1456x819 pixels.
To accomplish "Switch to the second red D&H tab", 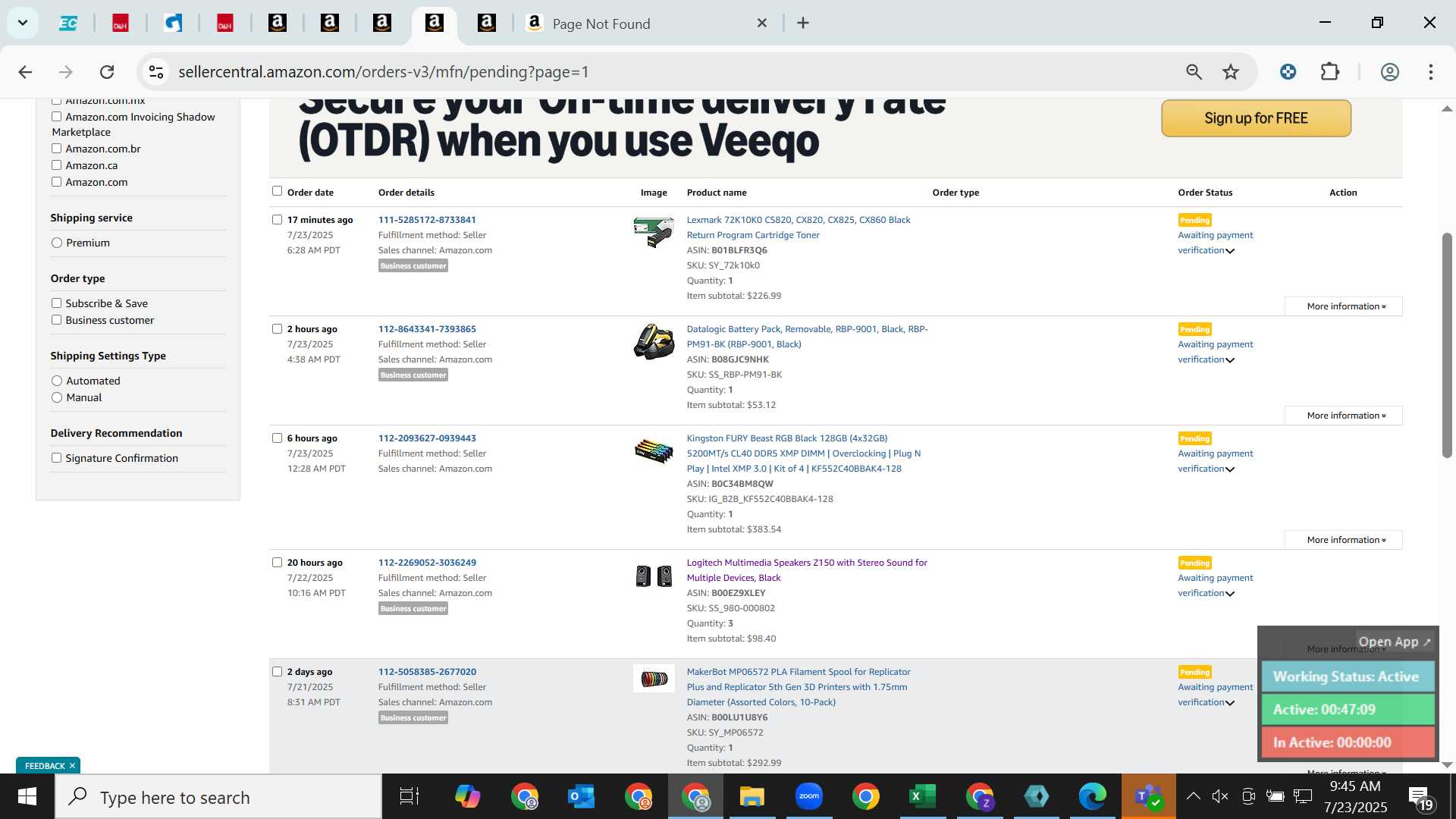I will pyautogui.click(x=225, y=24).
